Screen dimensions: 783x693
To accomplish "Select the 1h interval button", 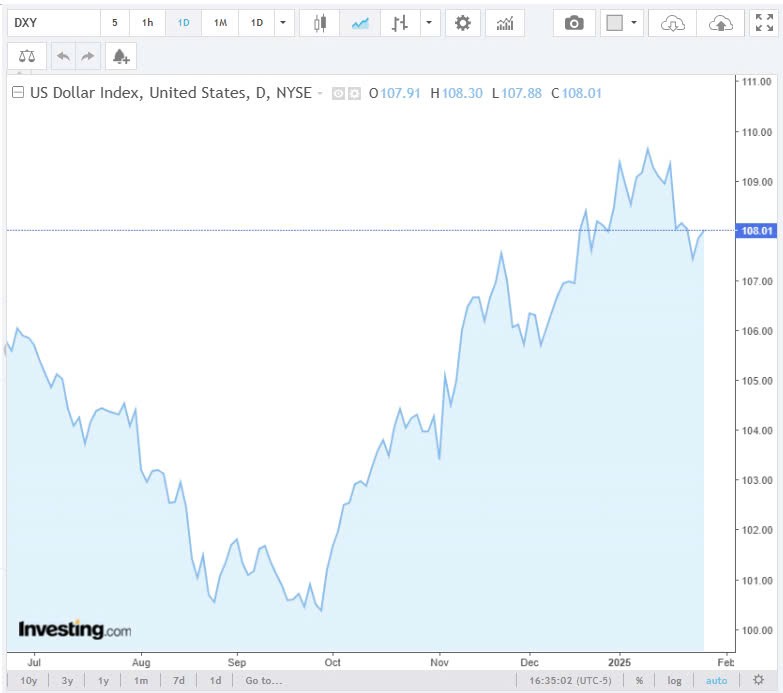I will click(147, 23).
